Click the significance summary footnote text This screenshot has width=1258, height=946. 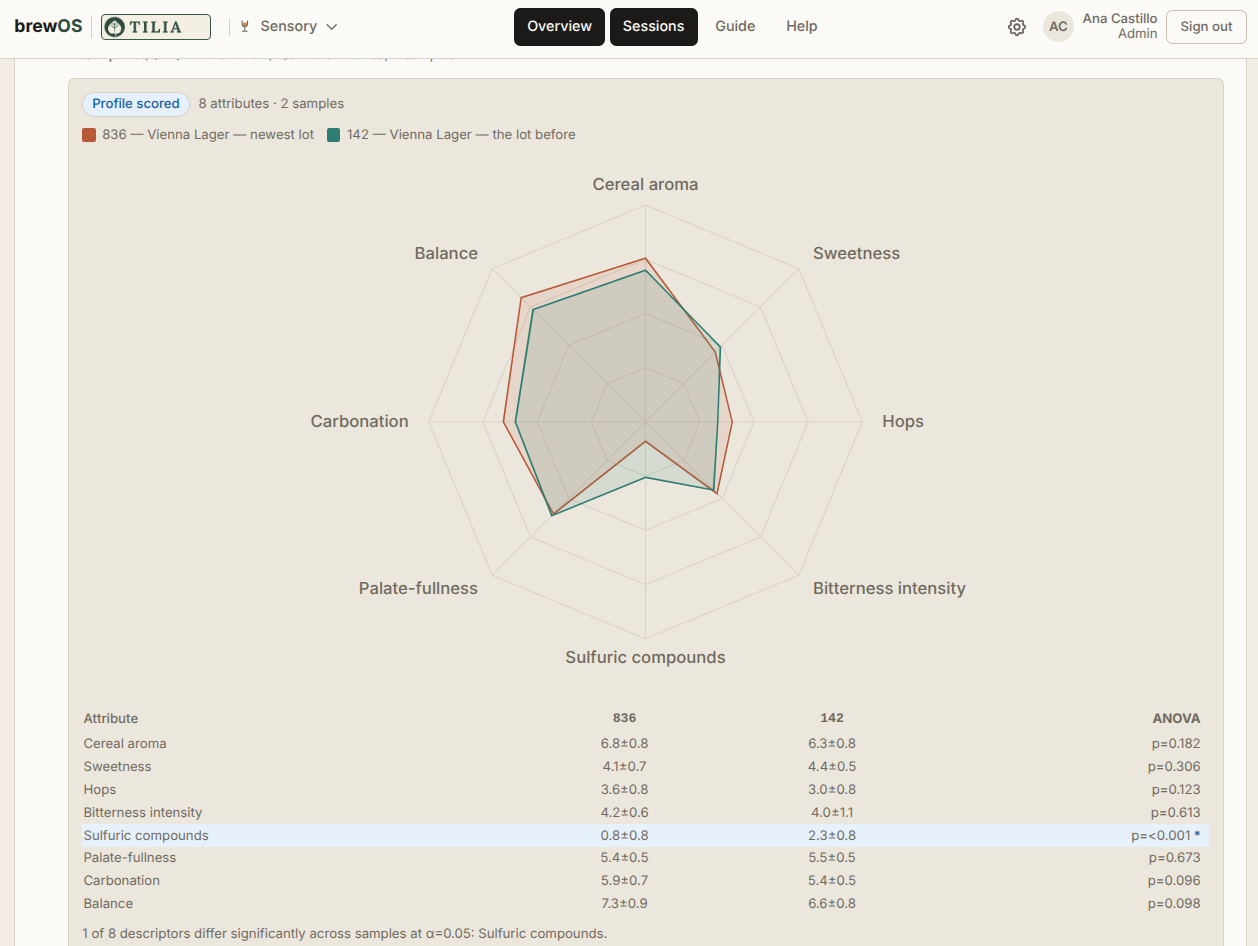click(x=345, y=933)
